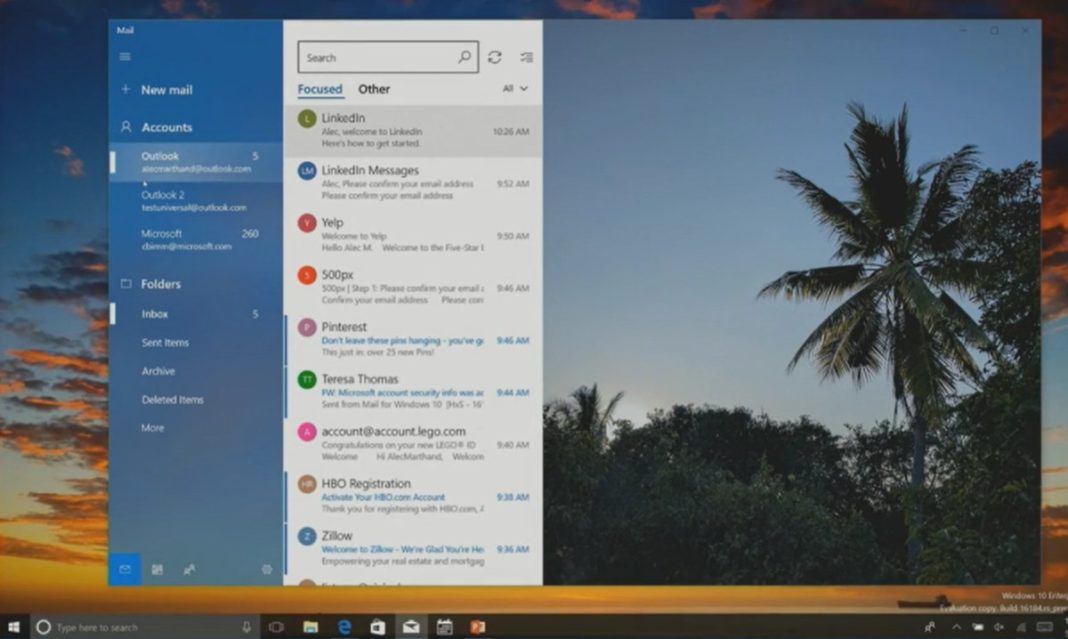Open Mail app Settings gear

[267, 569]
